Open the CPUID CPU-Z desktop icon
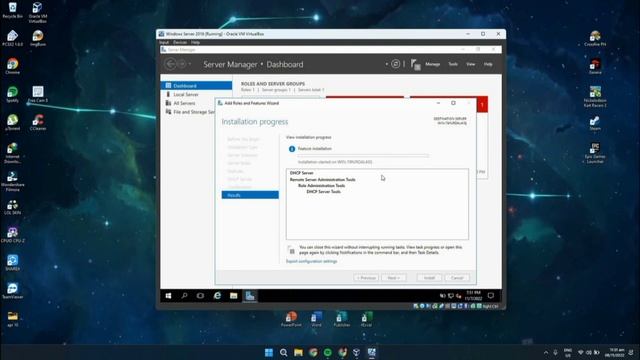This screenshot has width=640, height=360. pos(12,235)
